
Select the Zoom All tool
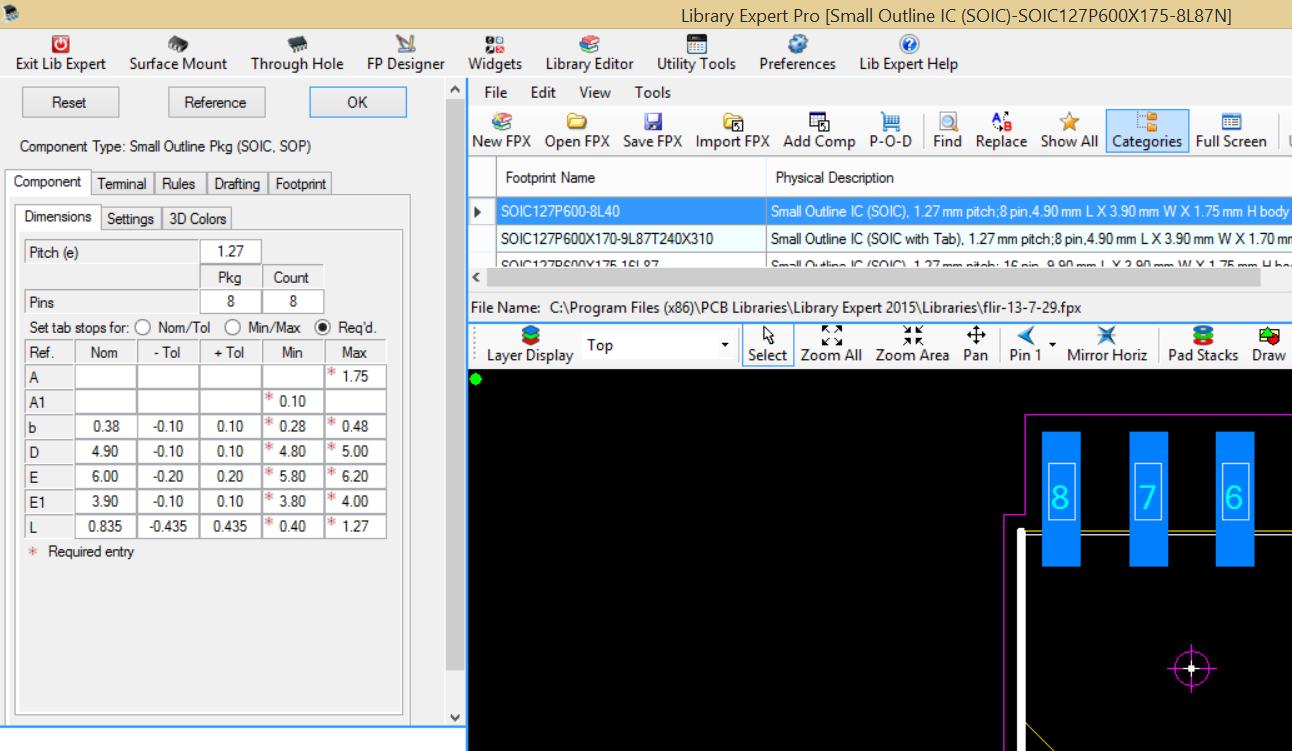pos(831,336)
